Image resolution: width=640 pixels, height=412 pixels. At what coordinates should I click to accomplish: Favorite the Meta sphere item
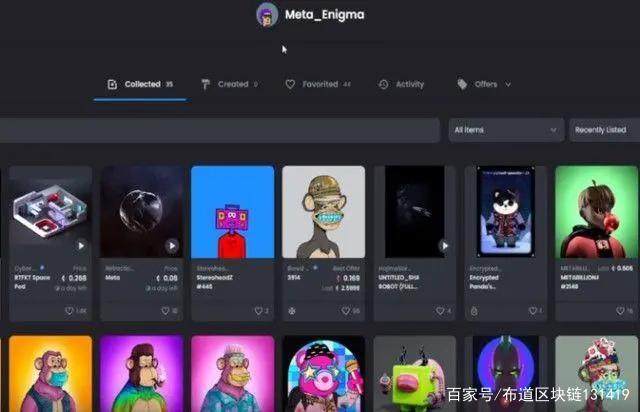tap(165, 311)
